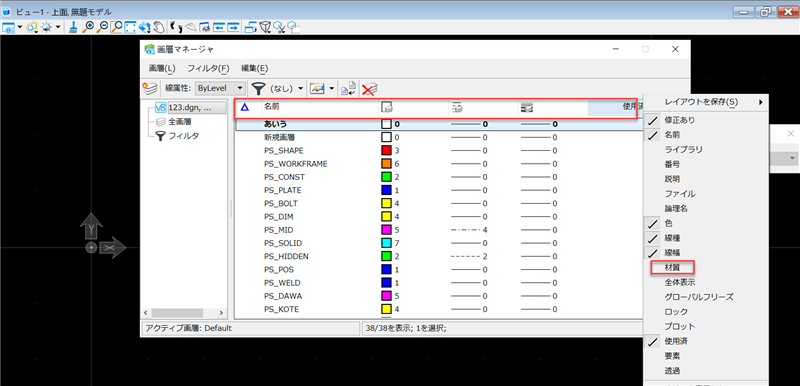The width and height of the screenshot is (800, 386).
Task: Select the Pan View hand tool
Action: coord(159,27)
